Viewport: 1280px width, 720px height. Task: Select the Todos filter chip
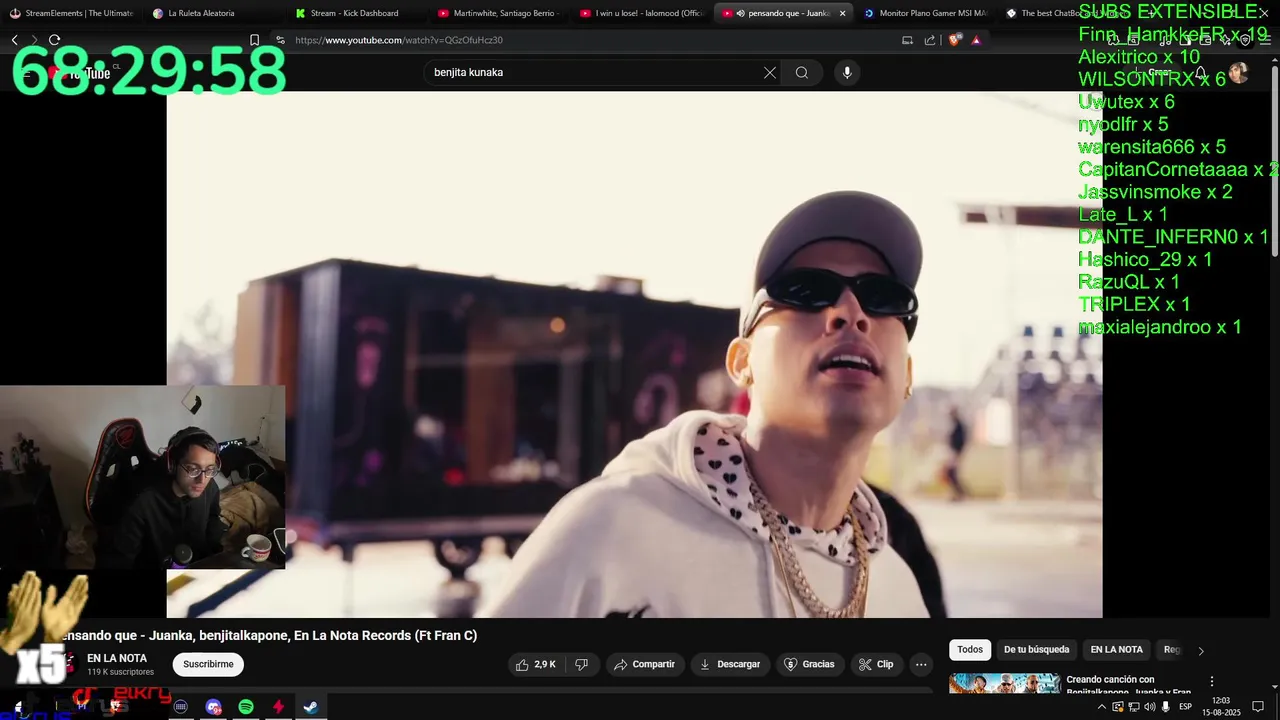970,650
